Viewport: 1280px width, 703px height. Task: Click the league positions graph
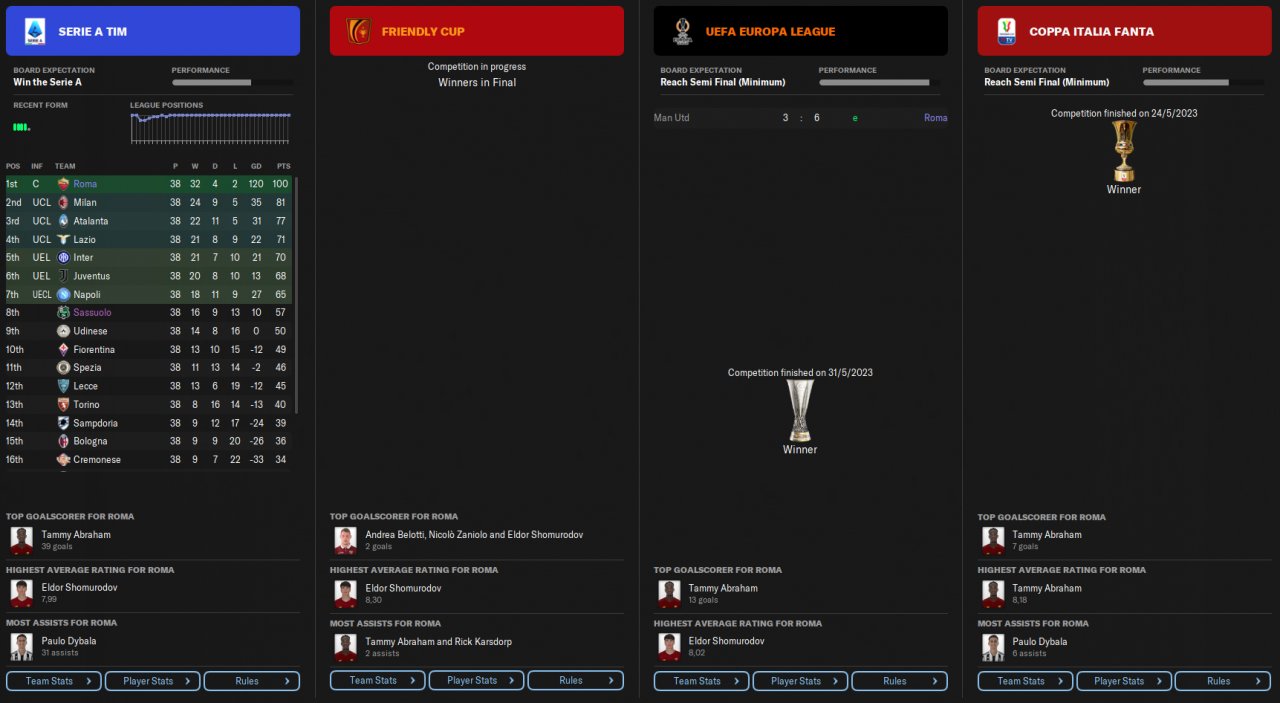click(x=211, y=128)
